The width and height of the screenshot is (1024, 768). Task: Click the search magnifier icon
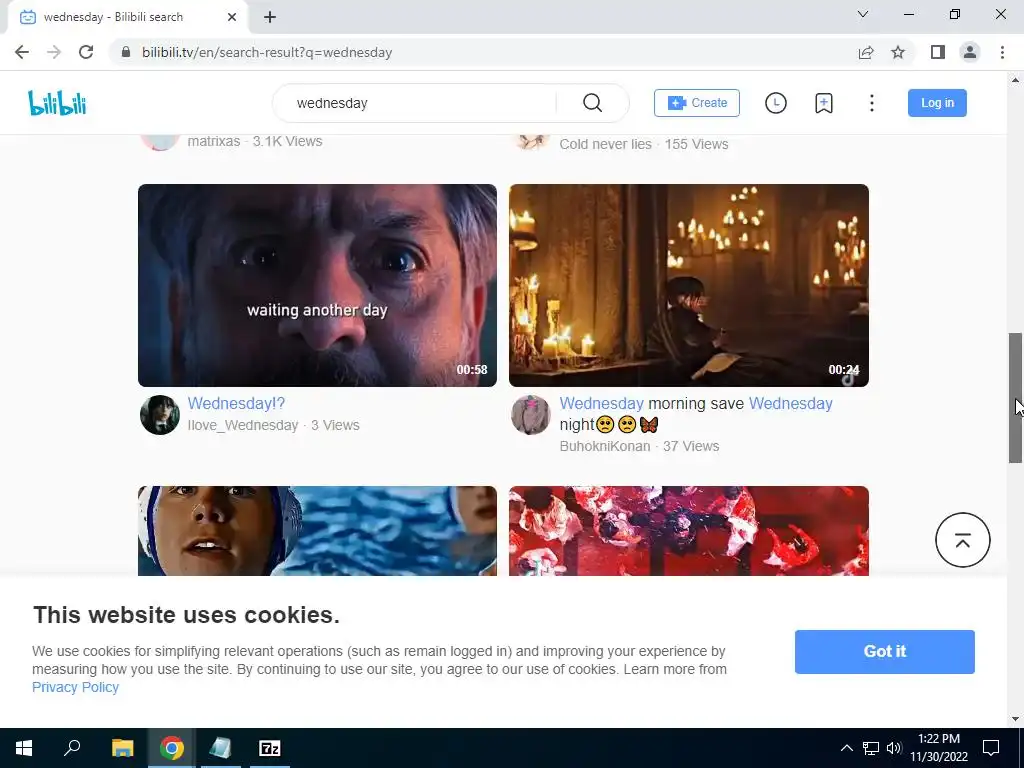592,103
